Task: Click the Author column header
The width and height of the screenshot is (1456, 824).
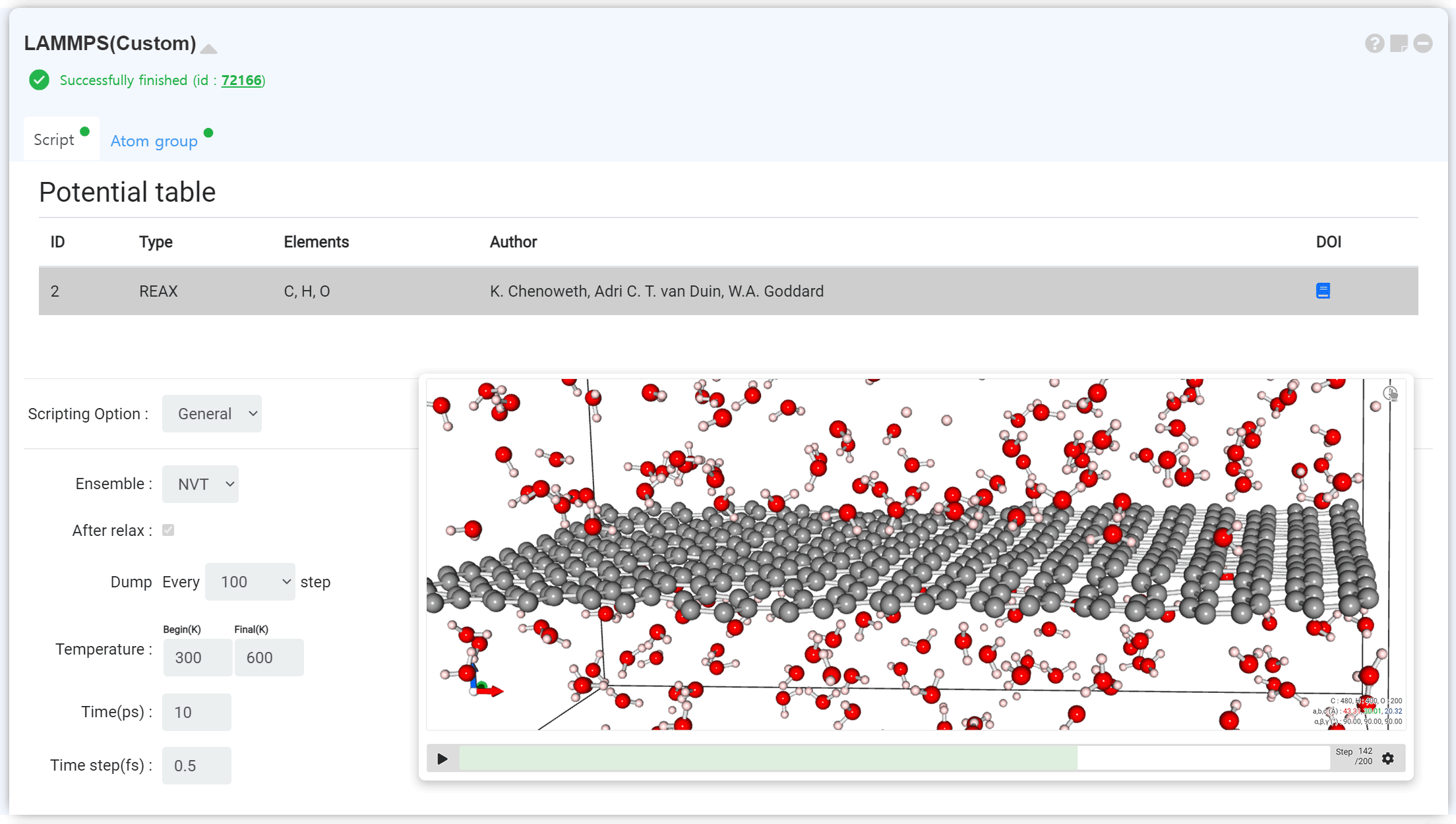Action: (x=513, y=242)
